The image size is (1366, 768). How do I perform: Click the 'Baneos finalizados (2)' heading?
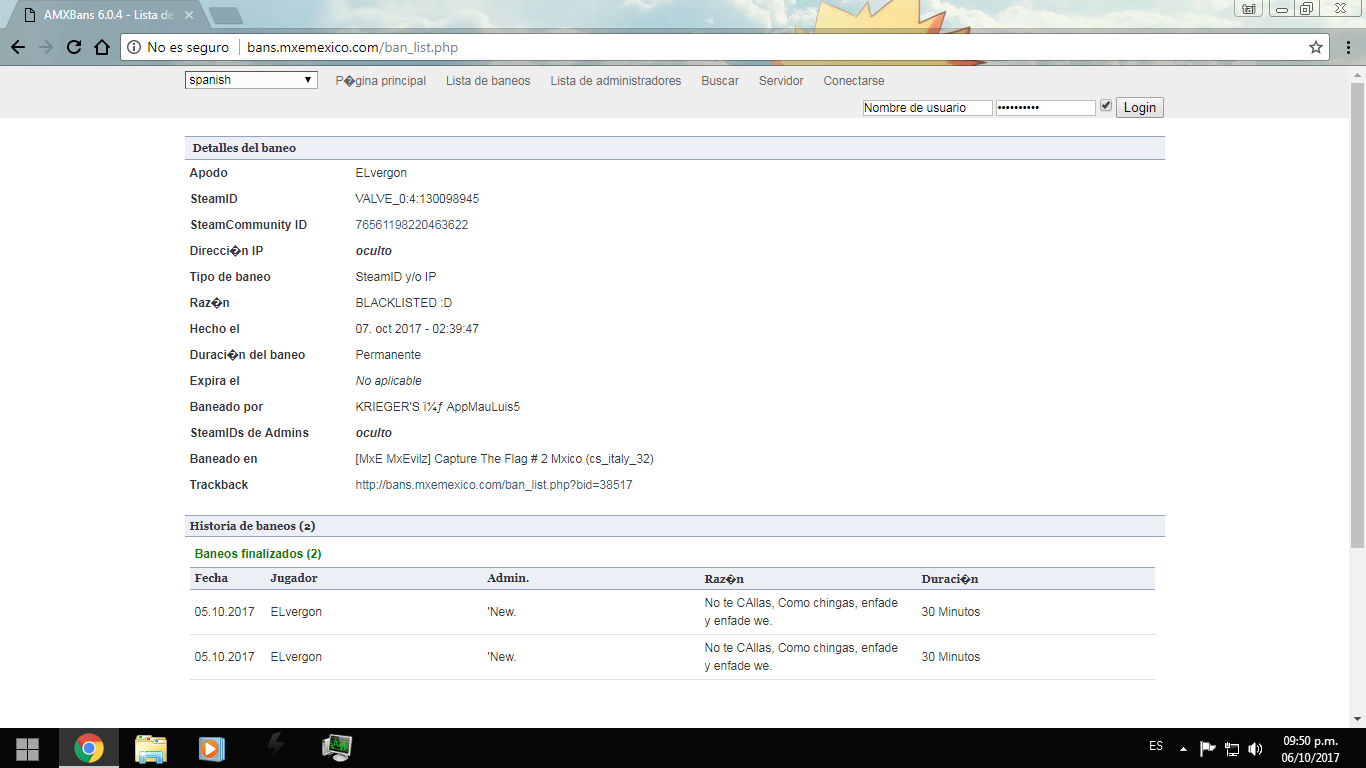pyautogui.click(x=258, y=554)
